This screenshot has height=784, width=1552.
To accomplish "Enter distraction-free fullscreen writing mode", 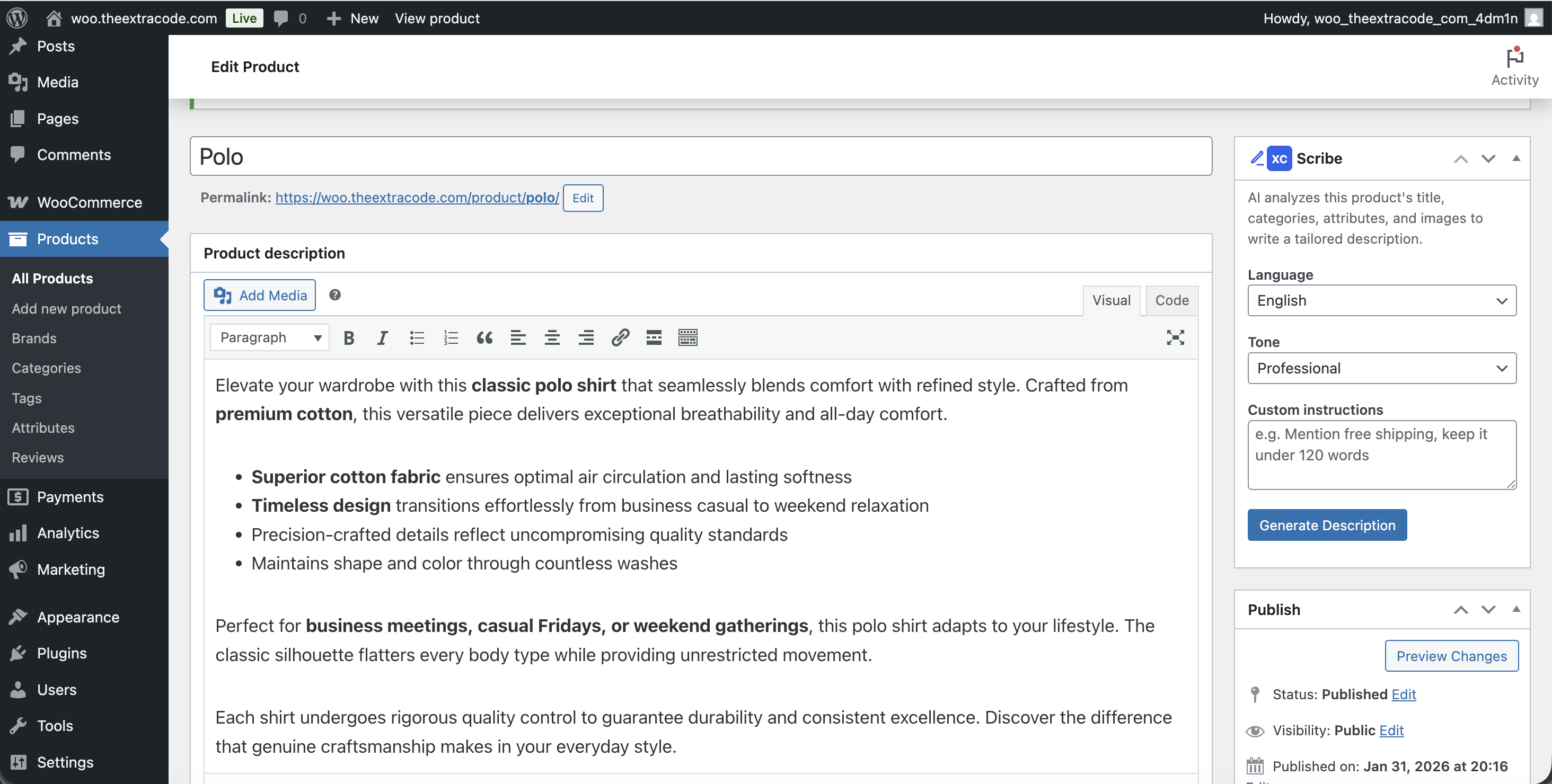I will [x=1176, y=337].
